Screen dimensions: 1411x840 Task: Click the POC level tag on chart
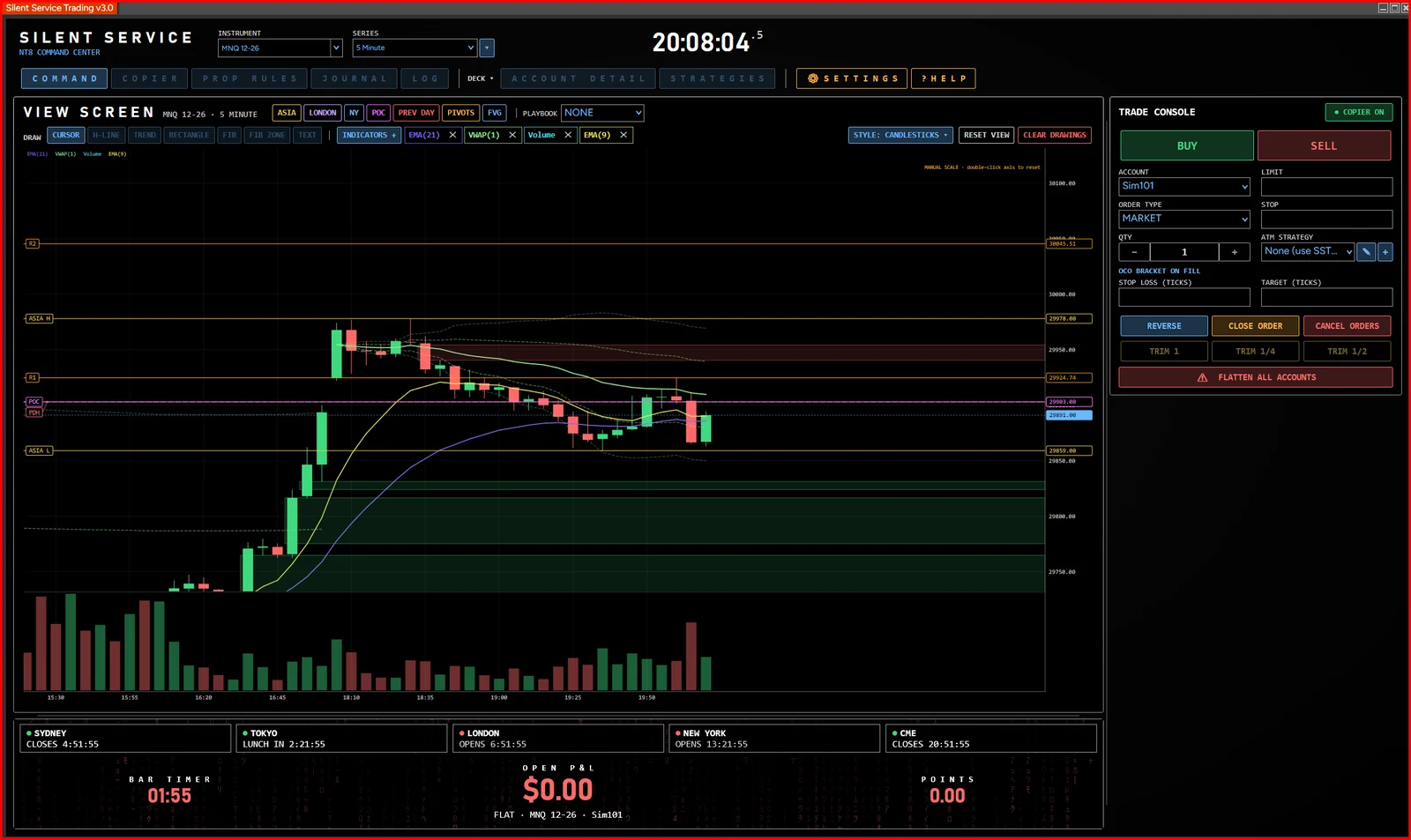[34, 402]
